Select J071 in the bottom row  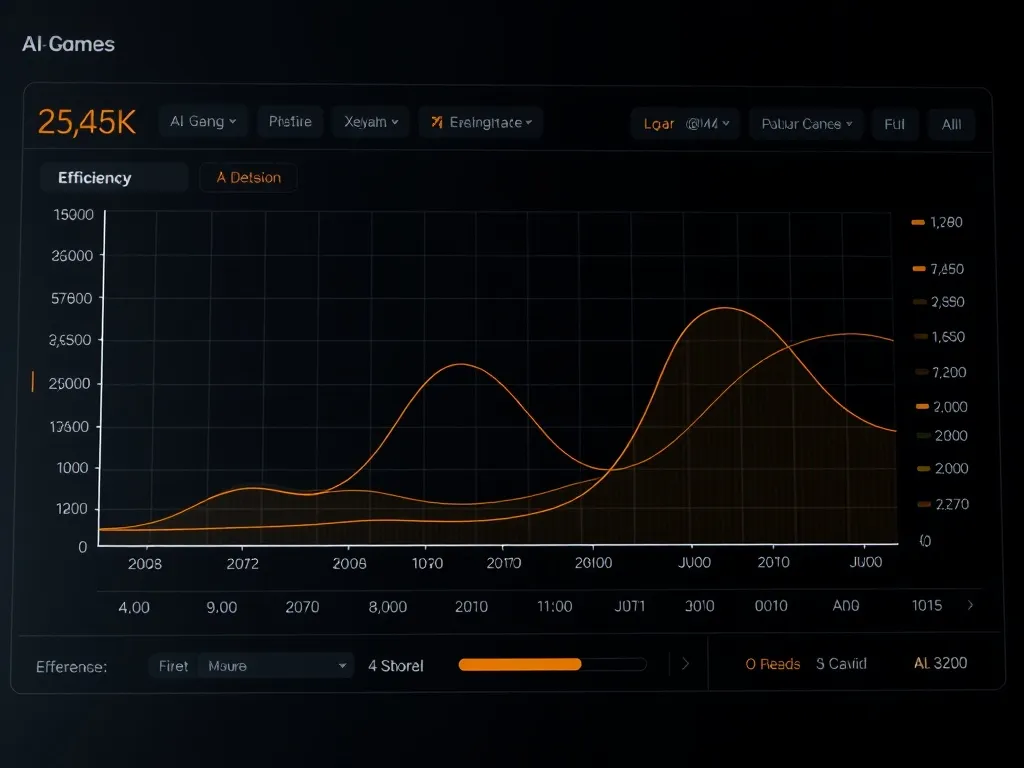pos(630,606)
